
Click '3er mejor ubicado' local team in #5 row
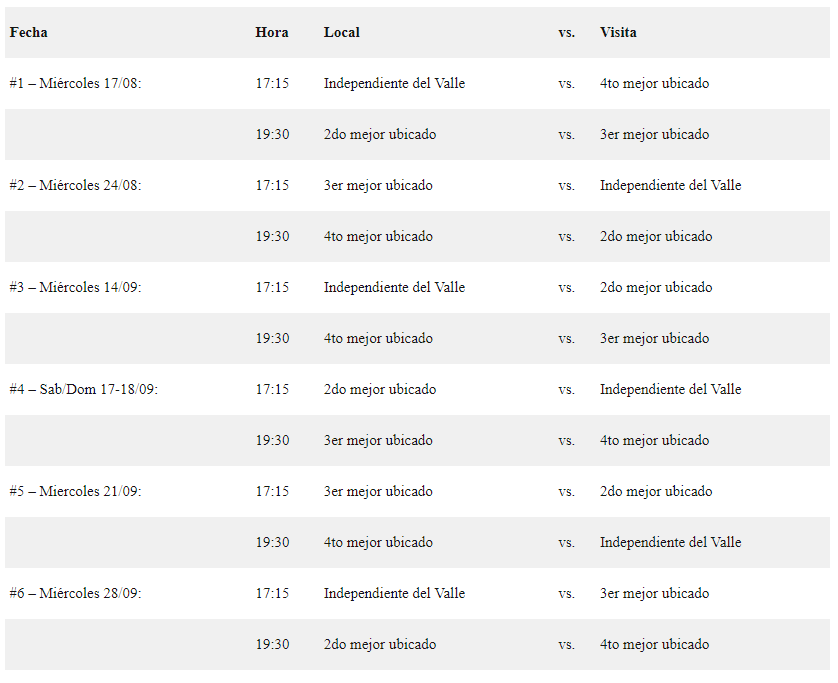(378, 491)
